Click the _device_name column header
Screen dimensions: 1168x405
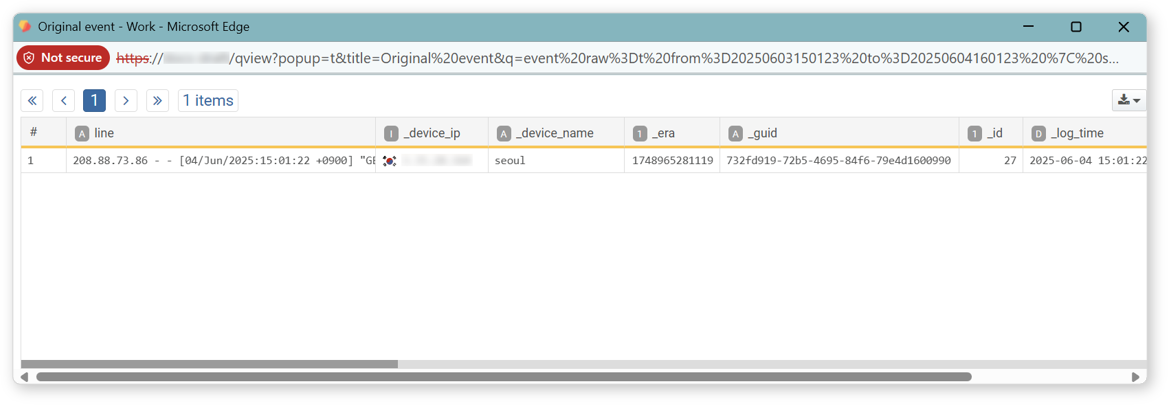pyautogui.click(x=554, y=133)
